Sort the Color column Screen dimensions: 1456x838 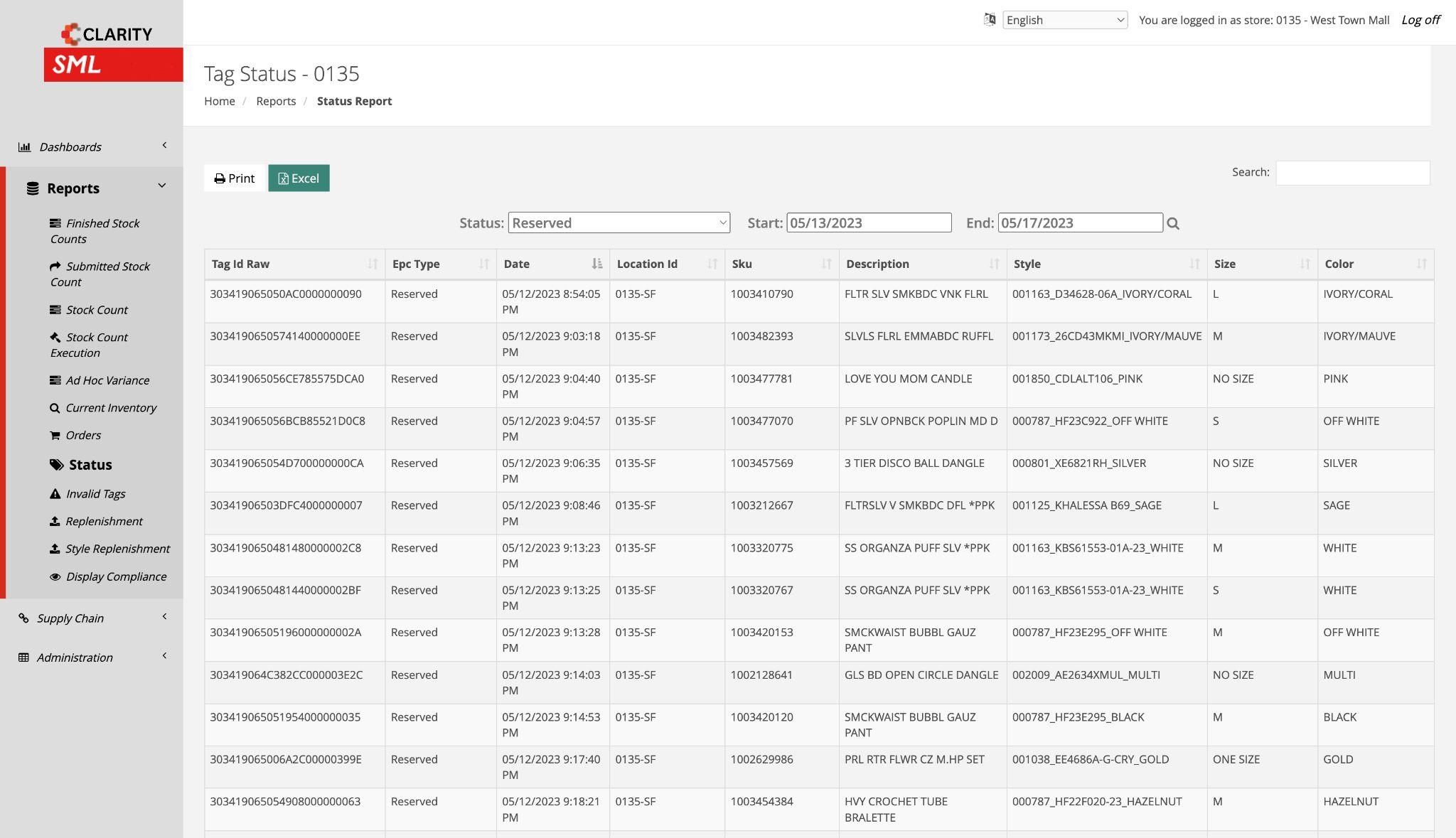coord(1421,264)
